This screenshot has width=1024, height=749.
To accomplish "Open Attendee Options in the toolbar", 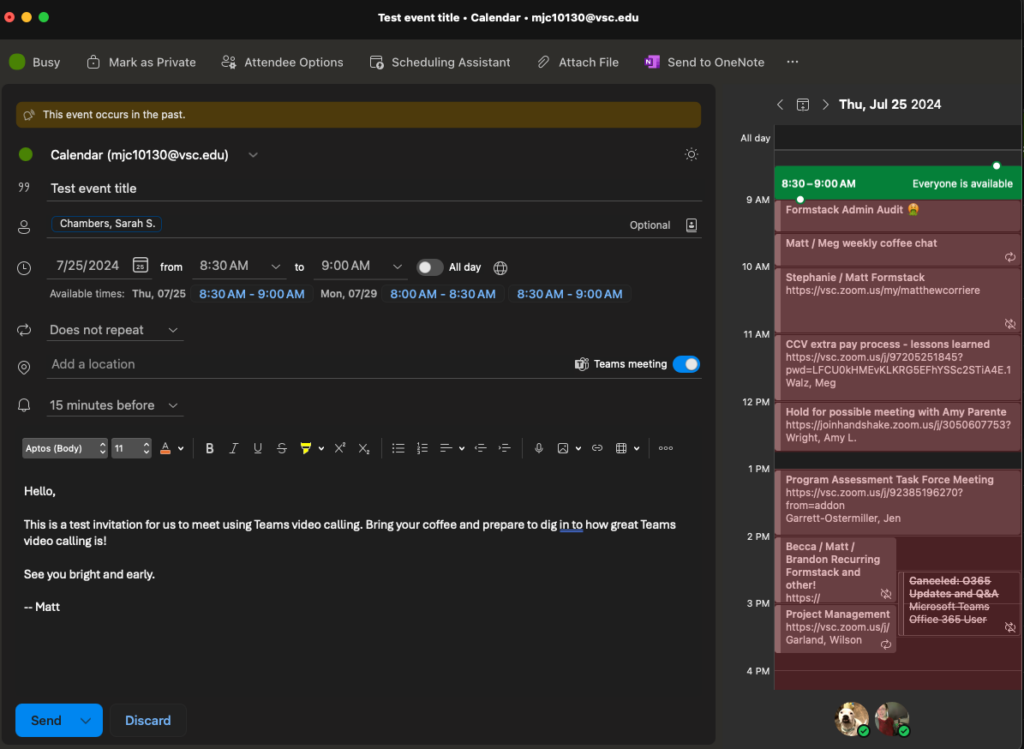I will (x=283, y=62).
